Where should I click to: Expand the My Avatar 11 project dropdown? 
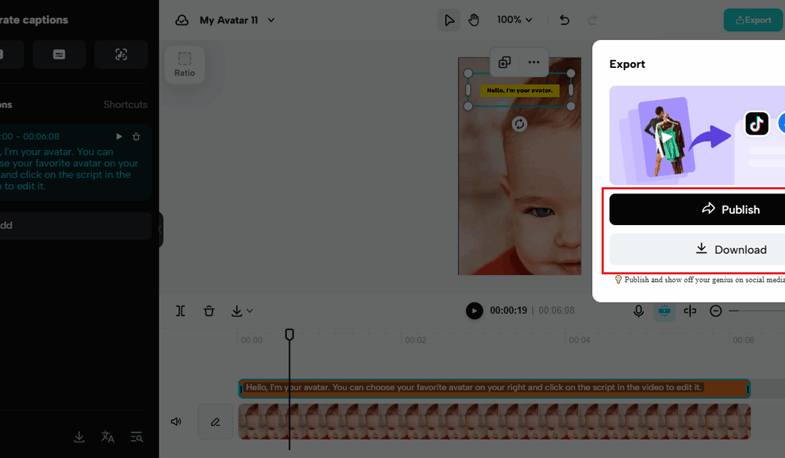[271, 20]
